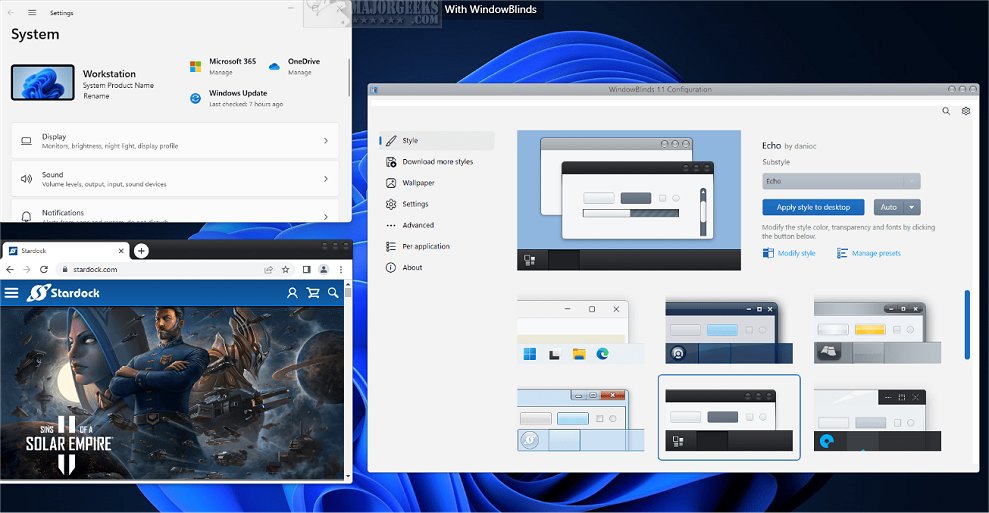The height and width of the screenshot is (513, 989).
Task: Click the Stardock site search icon
Action: pyautogui.click(x=333, y=293)
